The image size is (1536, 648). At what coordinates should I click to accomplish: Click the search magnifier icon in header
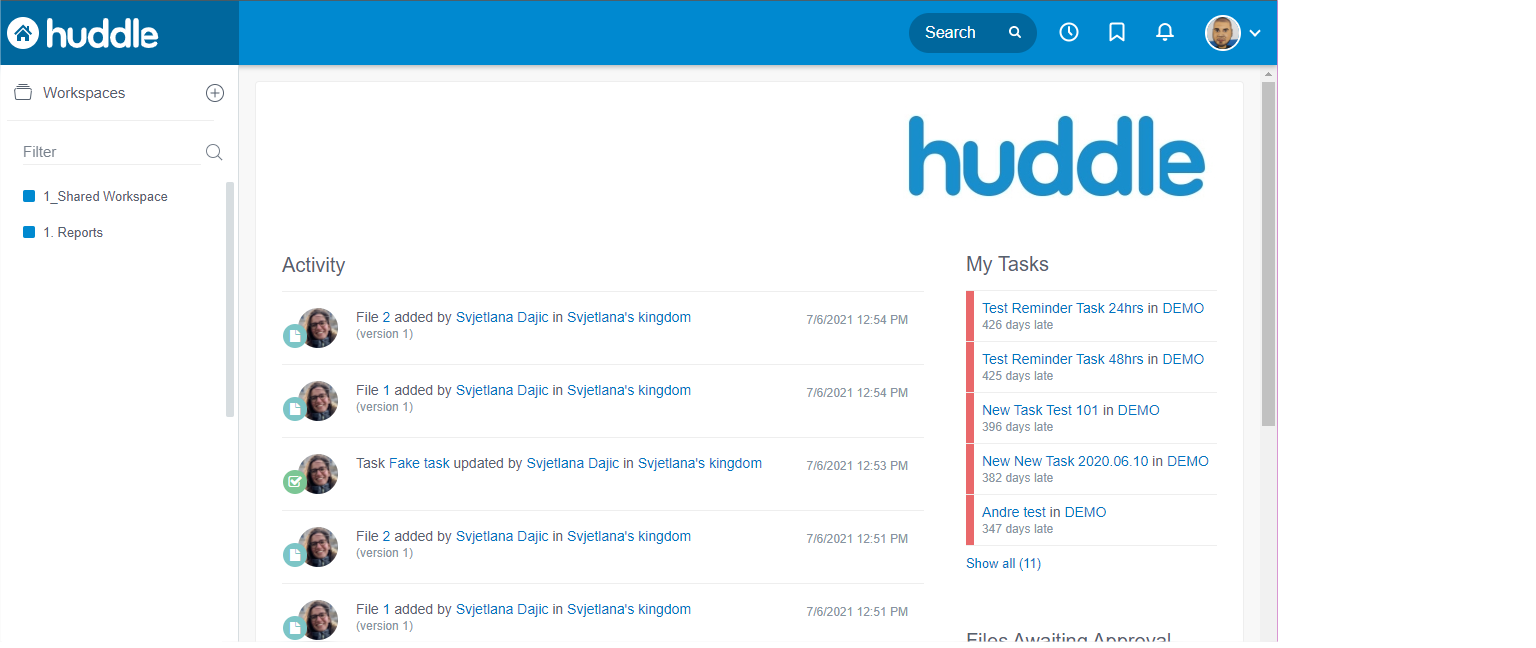(x=1015, y=33)
